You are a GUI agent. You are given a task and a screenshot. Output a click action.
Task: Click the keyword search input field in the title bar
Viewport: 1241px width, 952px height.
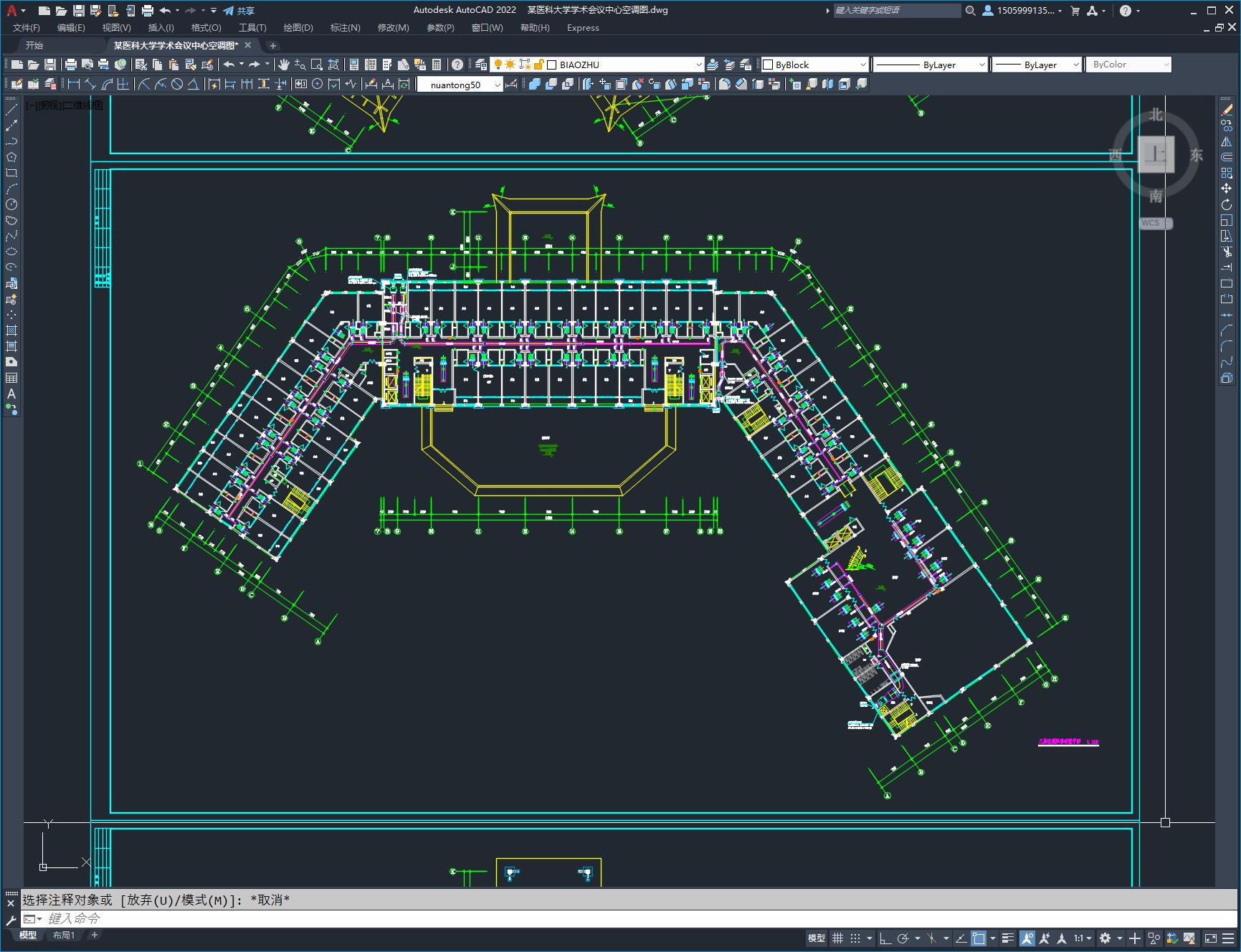[896, 11]
